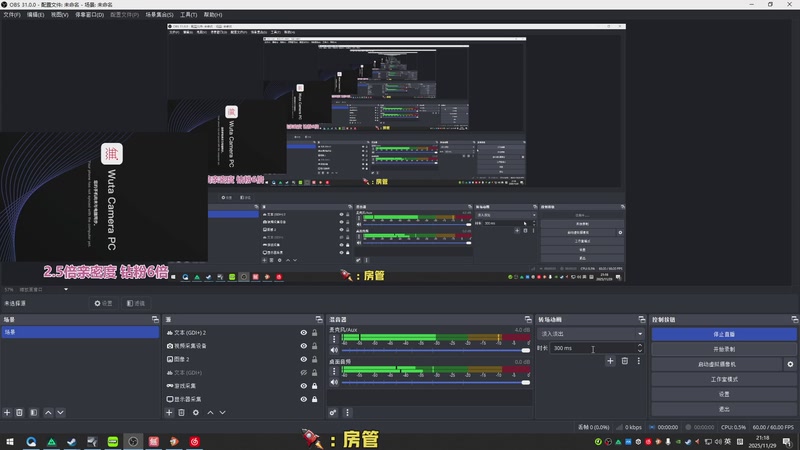
Task: Show the hidden 文本 (GDI+) source
Action: coord(304,372)
